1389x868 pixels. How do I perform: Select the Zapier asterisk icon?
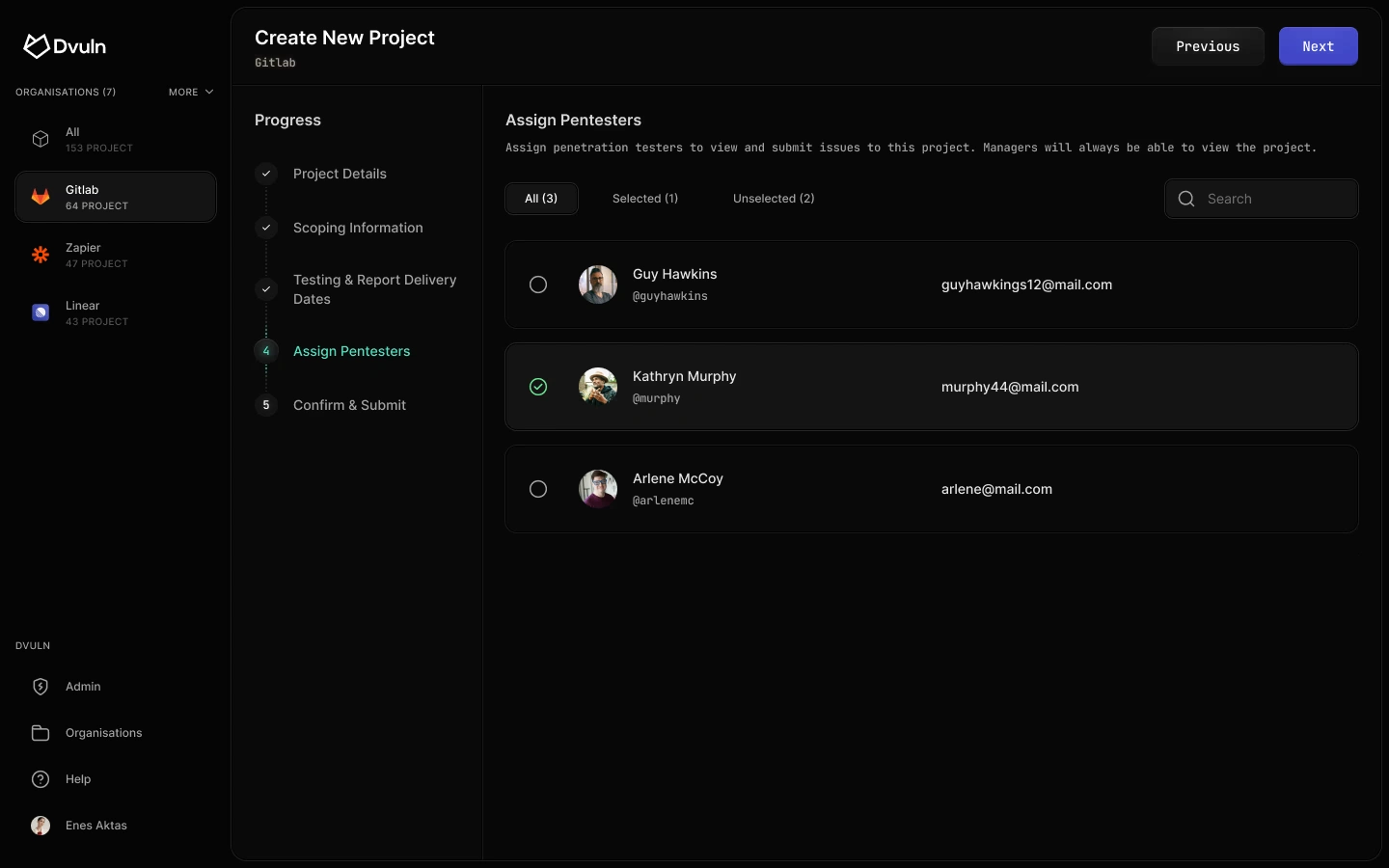point(41,255)
